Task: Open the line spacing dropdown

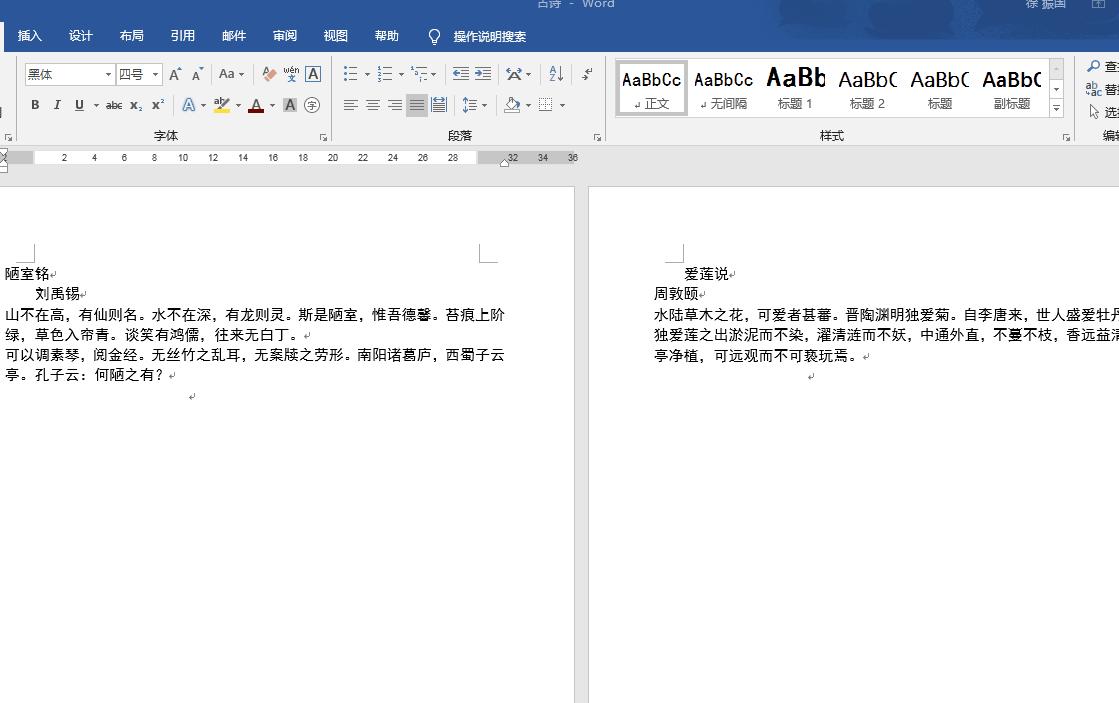Action: point(473,104)
